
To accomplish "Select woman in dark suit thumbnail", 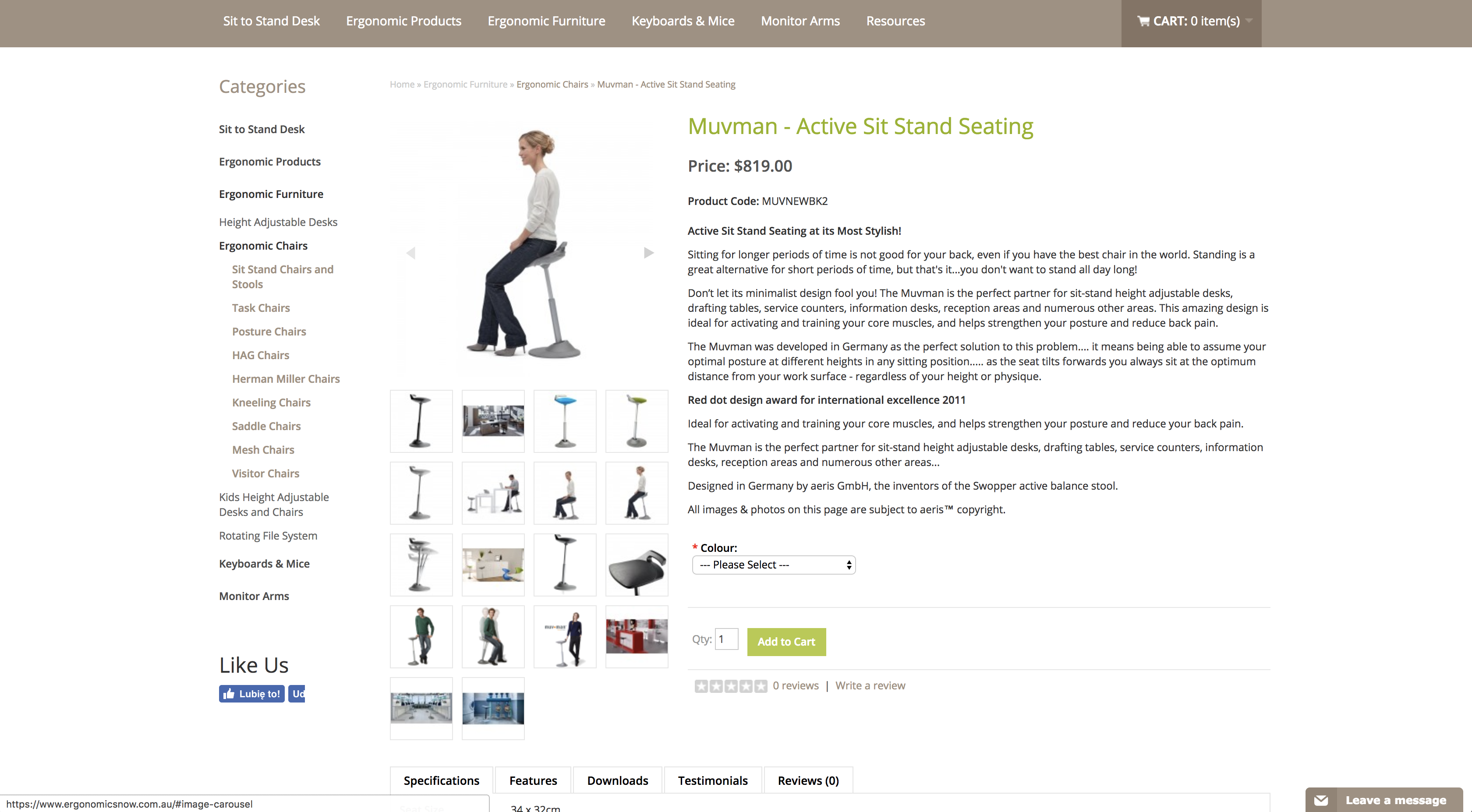I will click(x=565, y=636).
